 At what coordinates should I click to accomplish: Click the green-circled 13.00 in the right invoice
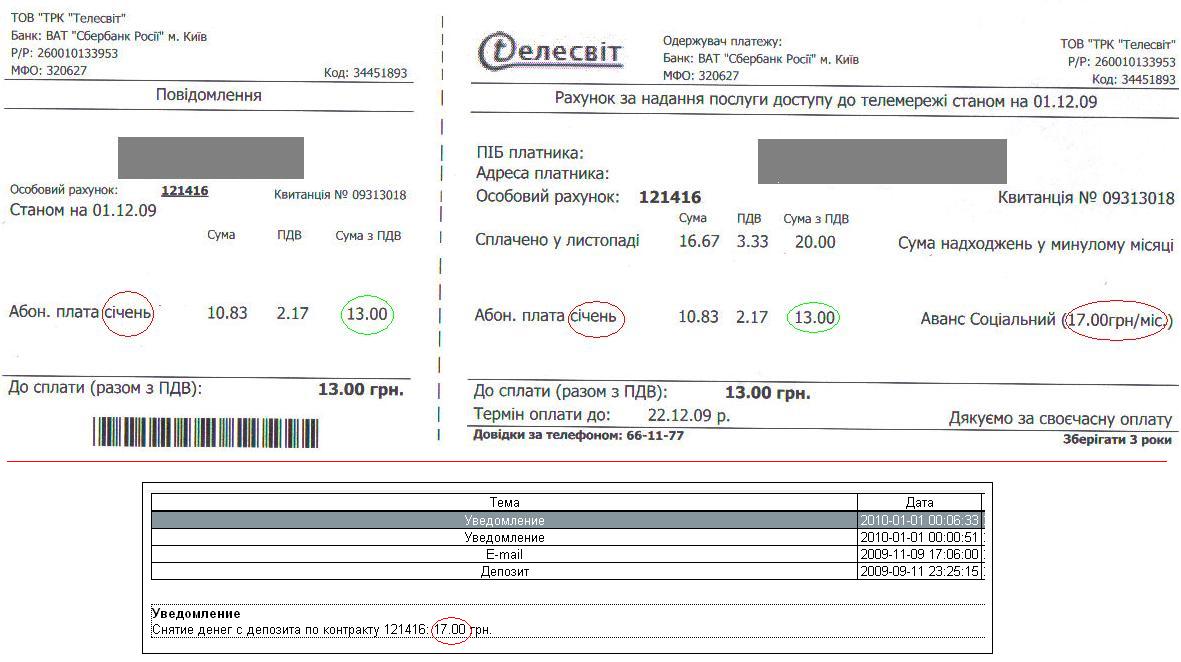[x=812, y=318]
